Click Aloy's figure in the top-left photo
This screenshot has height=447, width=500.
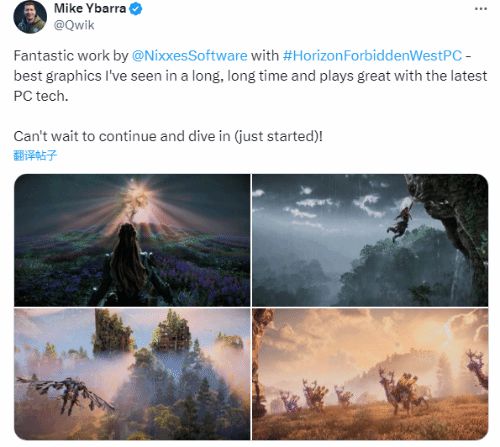pyautogui.click(x=128, y=265)
